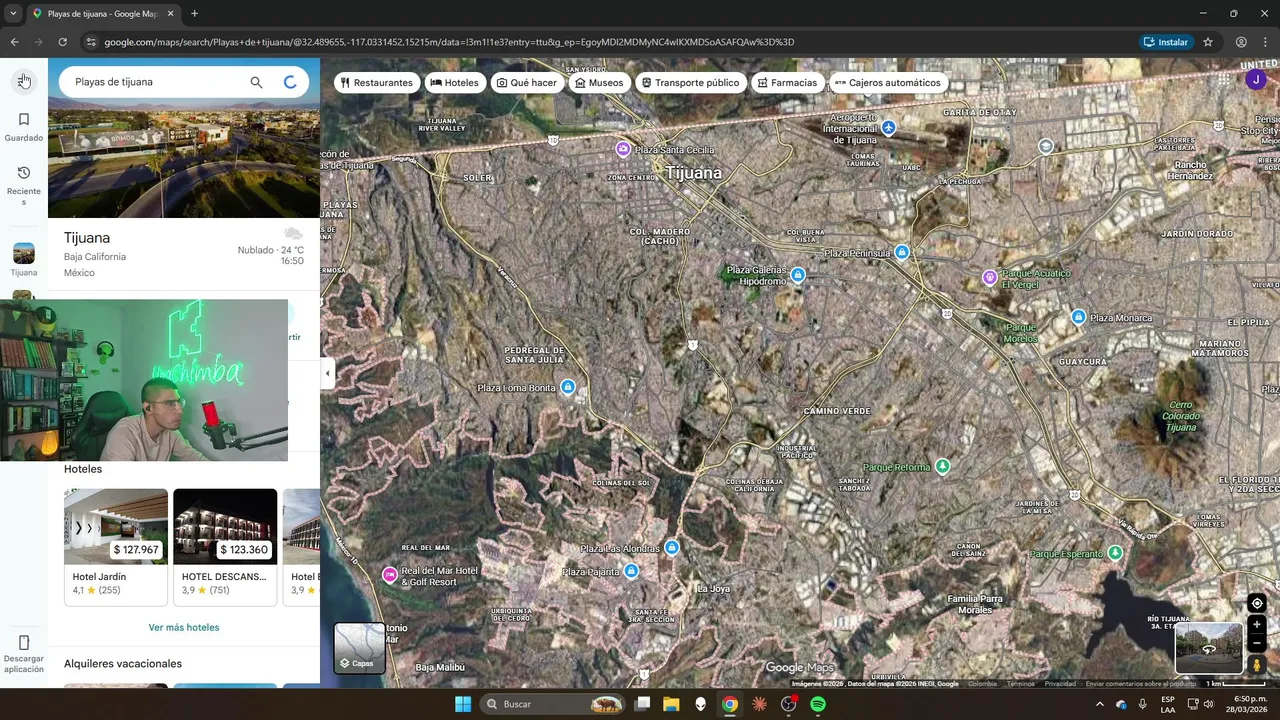Select the Museos filter chip
Screen dimensions: 1280x720
pos(599,83)
